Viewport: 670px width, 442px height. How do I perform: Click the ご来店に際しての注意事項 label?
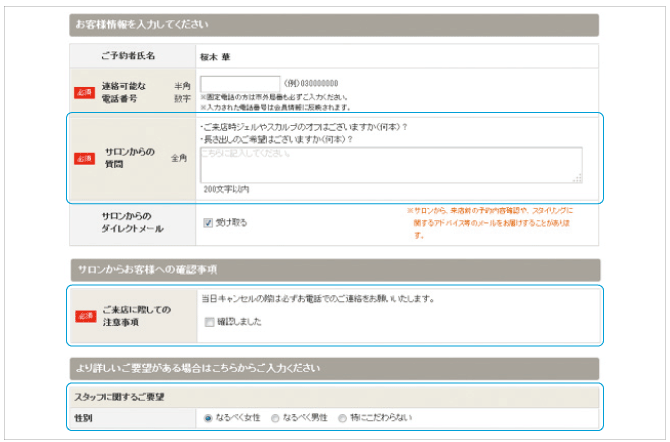pyautogui.click(x=137, y=316)
